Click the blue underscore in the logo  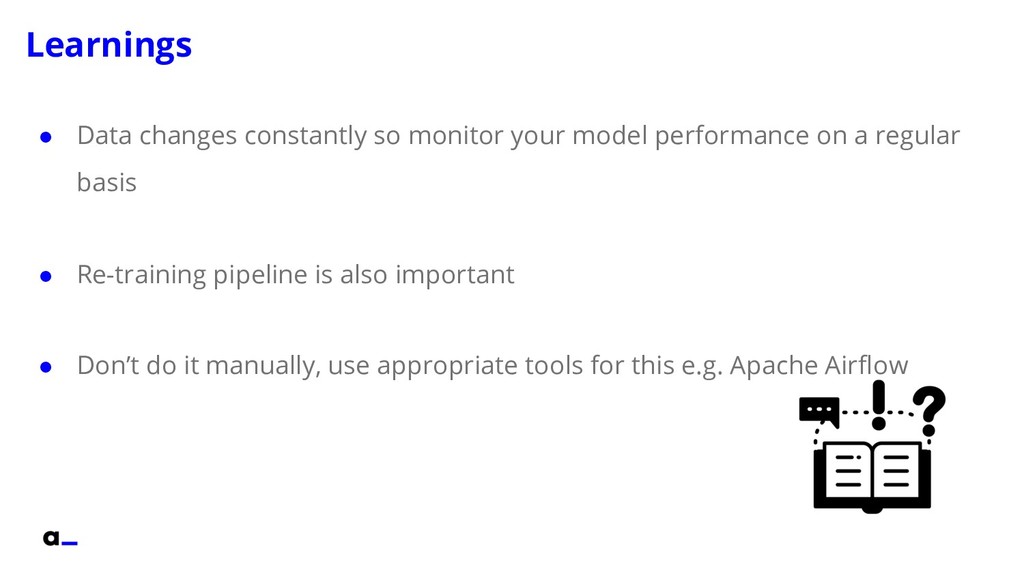(70, 543)
